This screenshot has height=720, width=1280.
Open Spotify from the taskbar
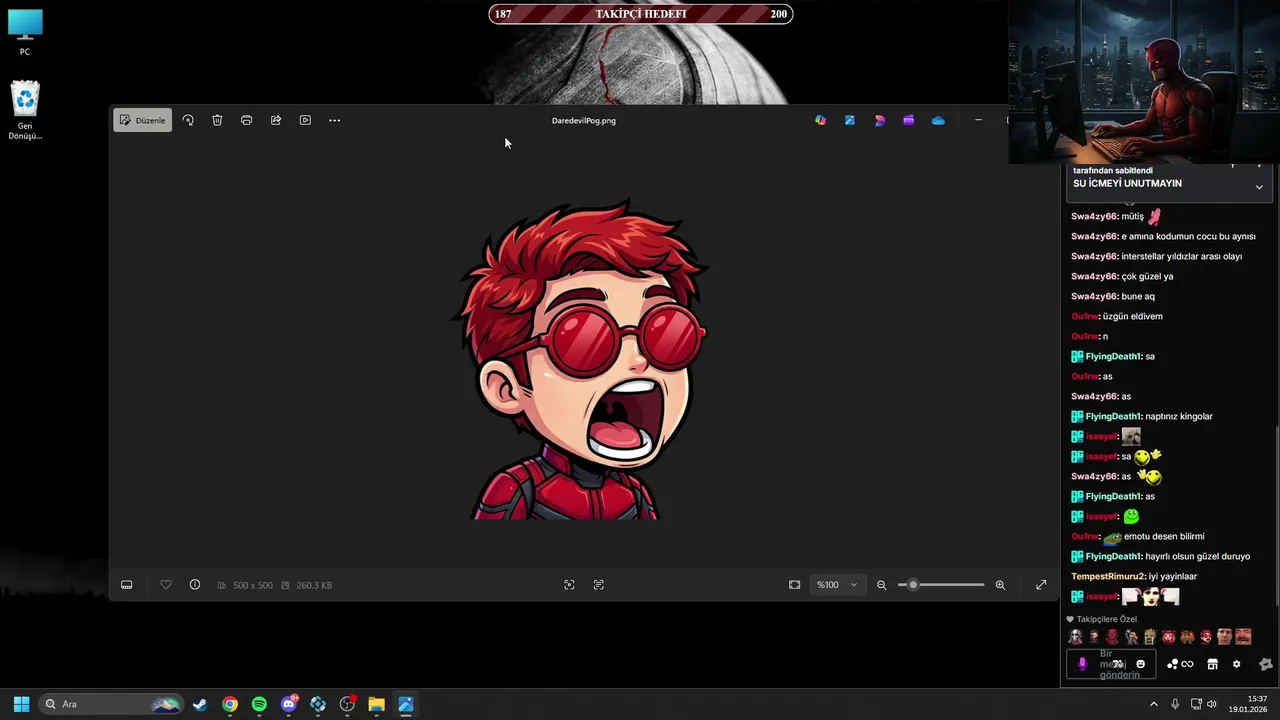click(x=259, y=704)
